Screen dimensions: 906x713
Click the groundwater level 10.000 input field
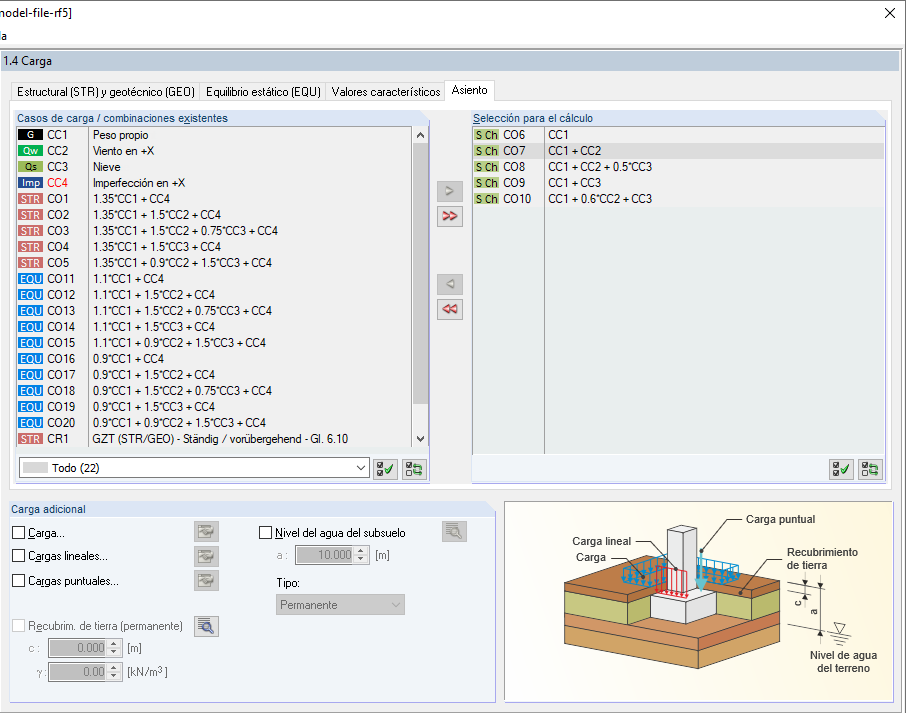(325, 555)
